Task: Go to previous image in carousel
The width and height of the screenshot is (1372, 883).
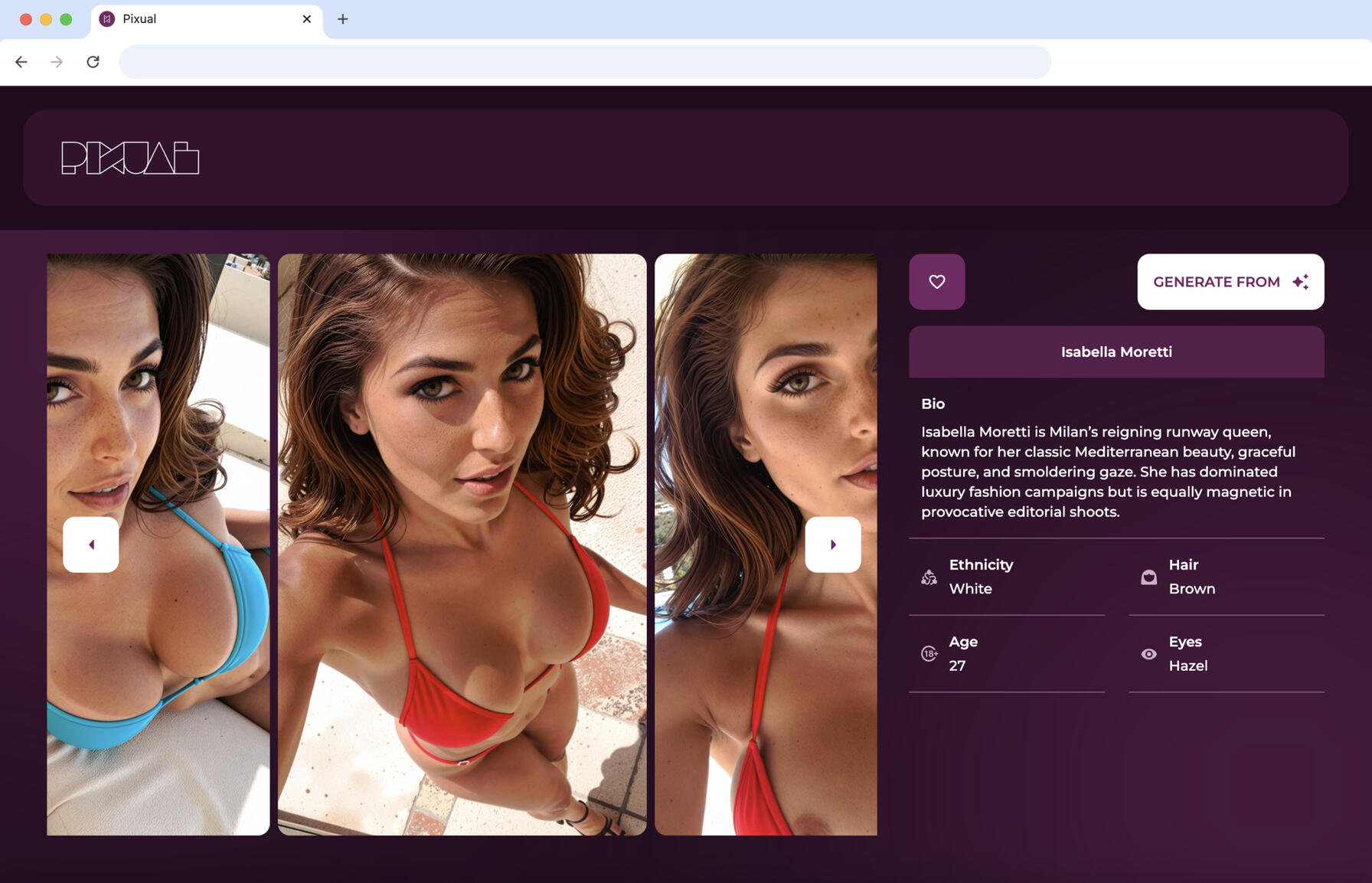Action: [91, 545]
